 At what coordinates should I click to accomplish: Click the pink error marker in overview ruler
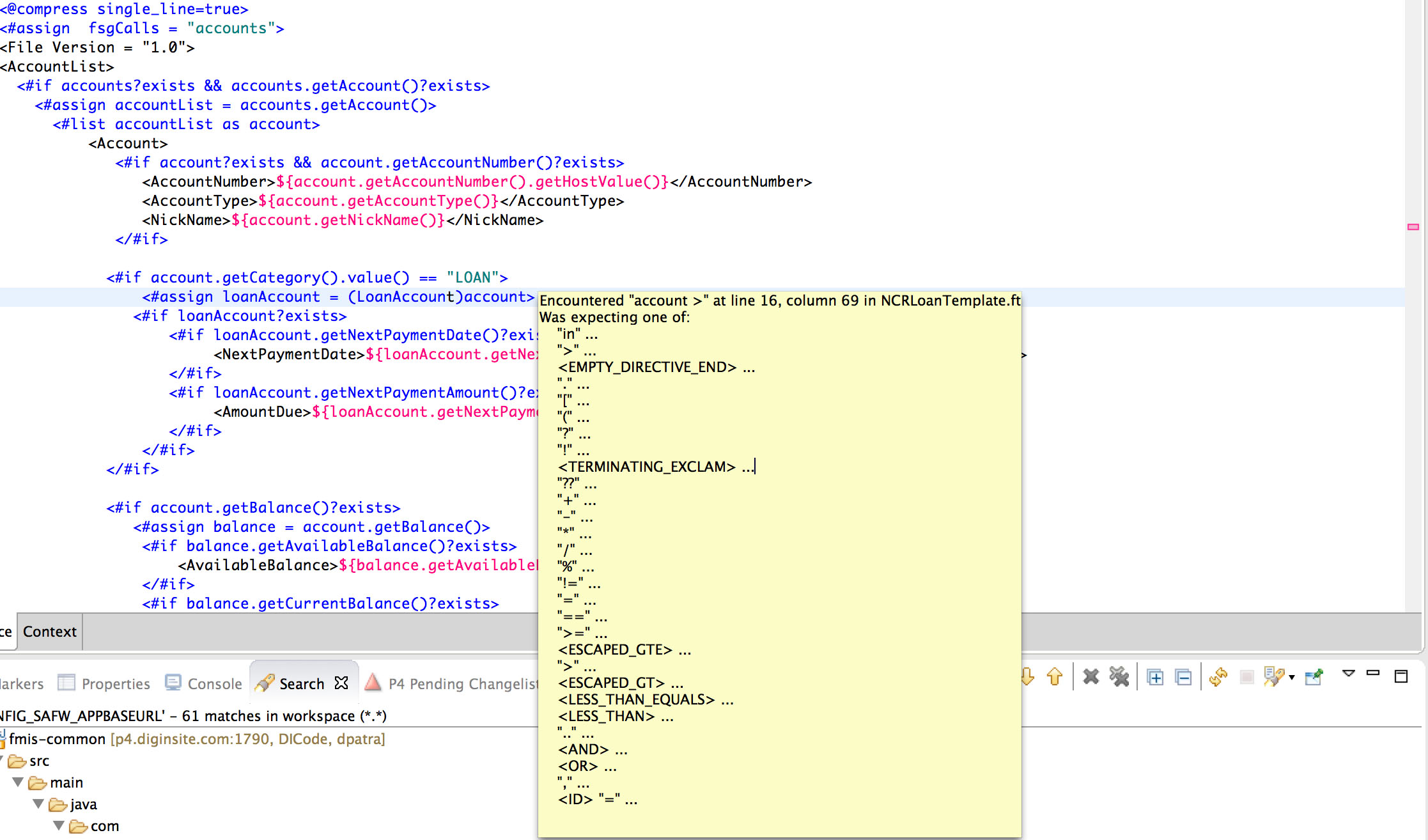pyautogui.click(x=1413, y=227)
